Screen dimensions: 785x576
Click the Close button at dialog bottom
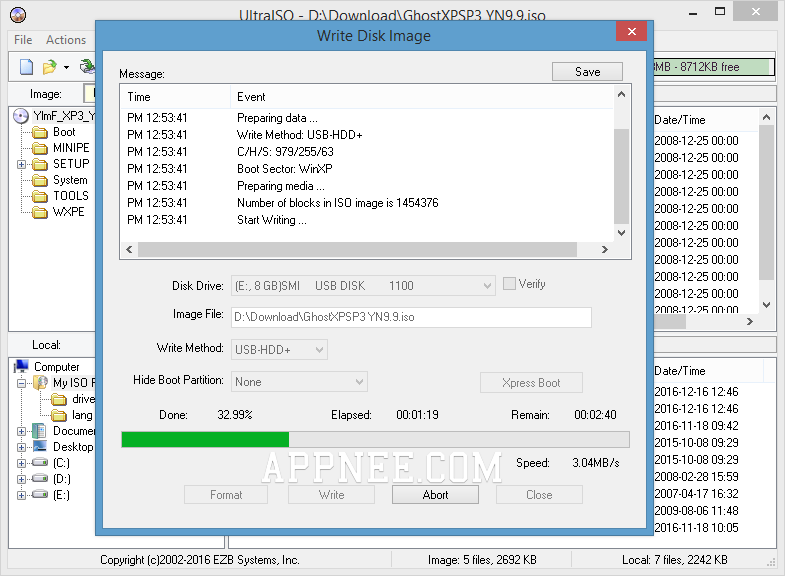click(539, 495)
